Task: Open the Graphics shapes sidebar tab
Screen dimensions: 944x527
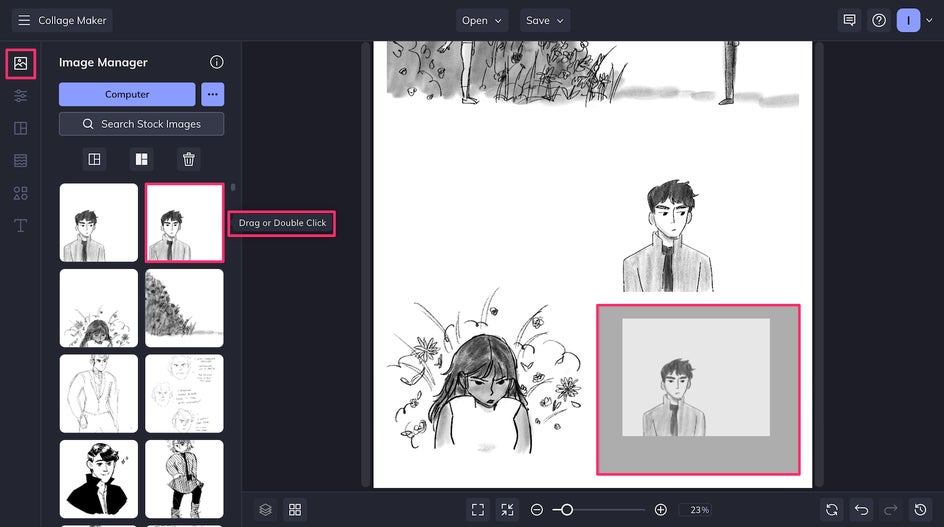Action: [20, 193]
